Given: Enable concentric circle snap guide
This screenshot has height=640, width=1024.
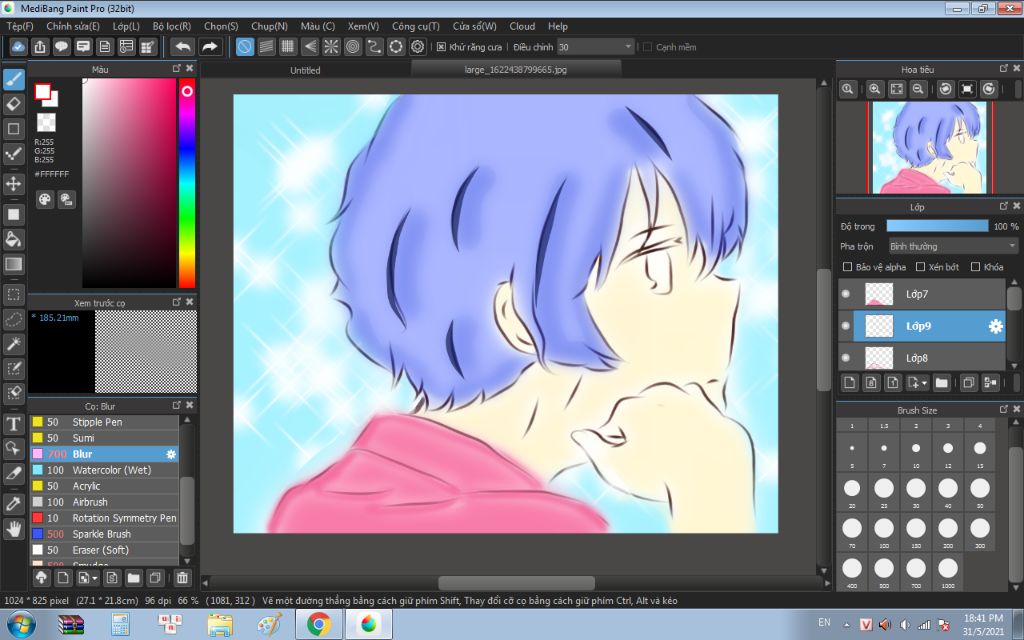Looking at the screenshot, I should (353, 47).
